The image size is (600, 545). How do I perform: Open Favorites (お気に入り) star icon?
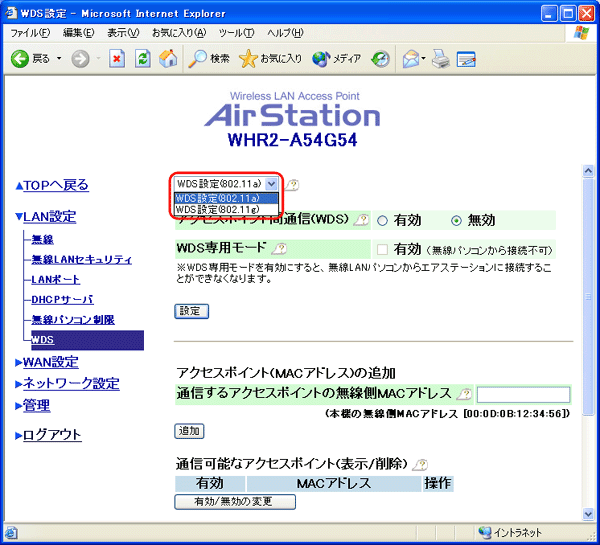(x=248, y=59)
